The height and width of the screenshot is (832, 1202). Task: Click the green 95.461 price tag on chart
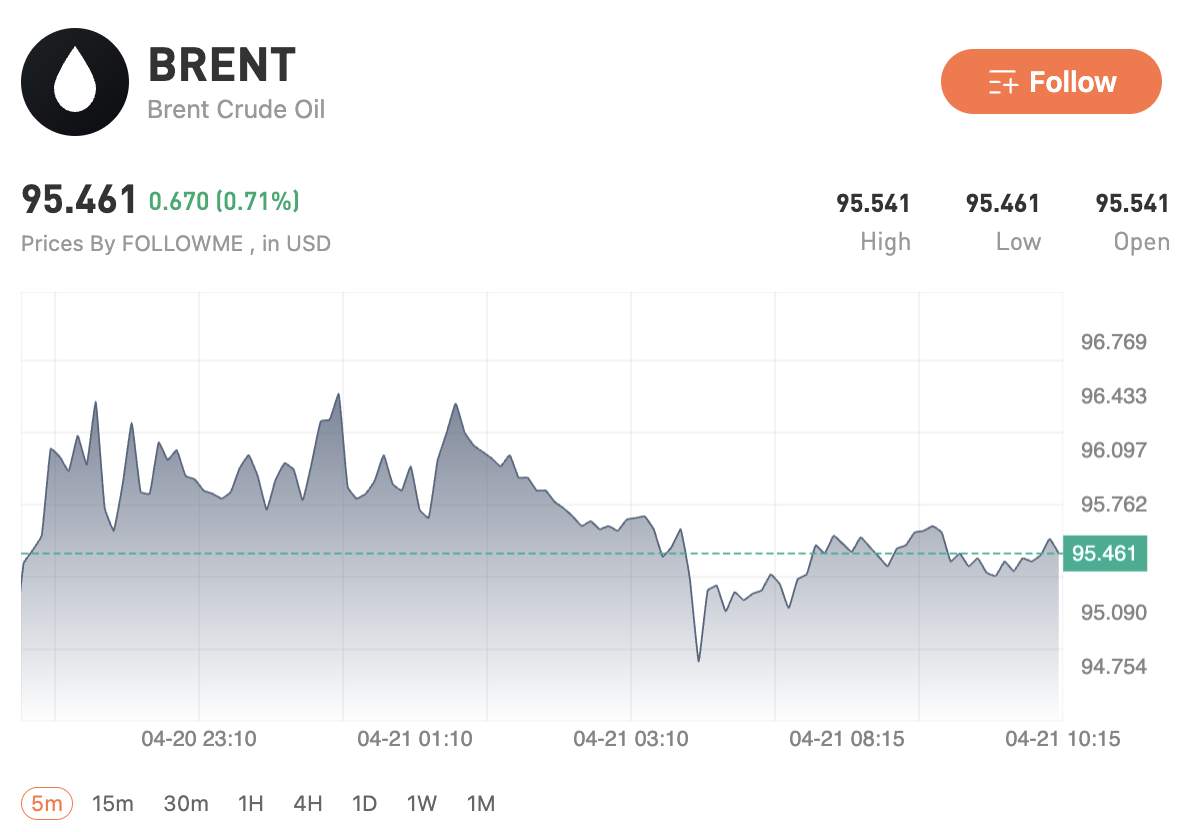(x=1105, y=551)
